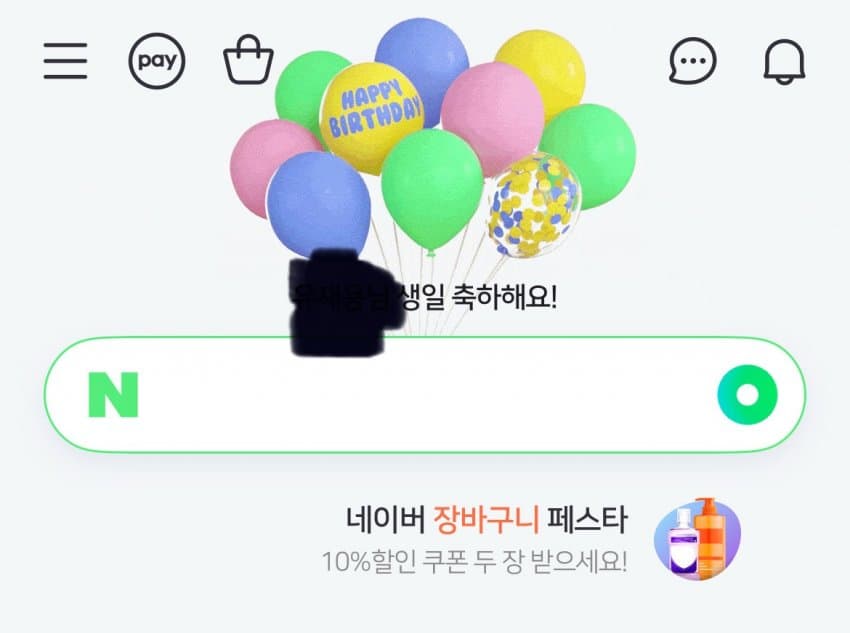Screen dimensions: 850x633
Task: Open the hamburger menu
Action: (x=66, y=61)
